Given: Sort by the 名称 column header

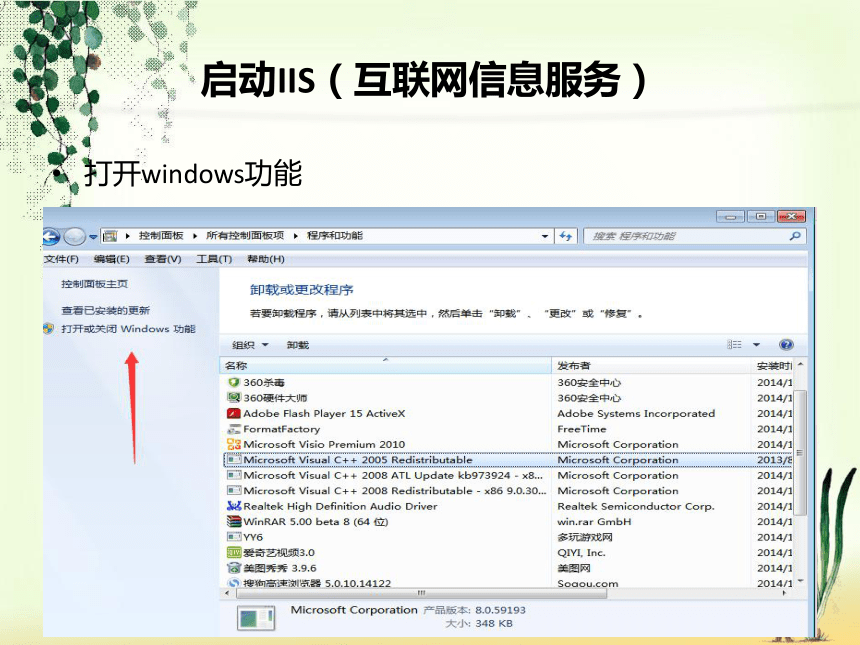Looking at the screenshot, I should [x=386, y=366].
